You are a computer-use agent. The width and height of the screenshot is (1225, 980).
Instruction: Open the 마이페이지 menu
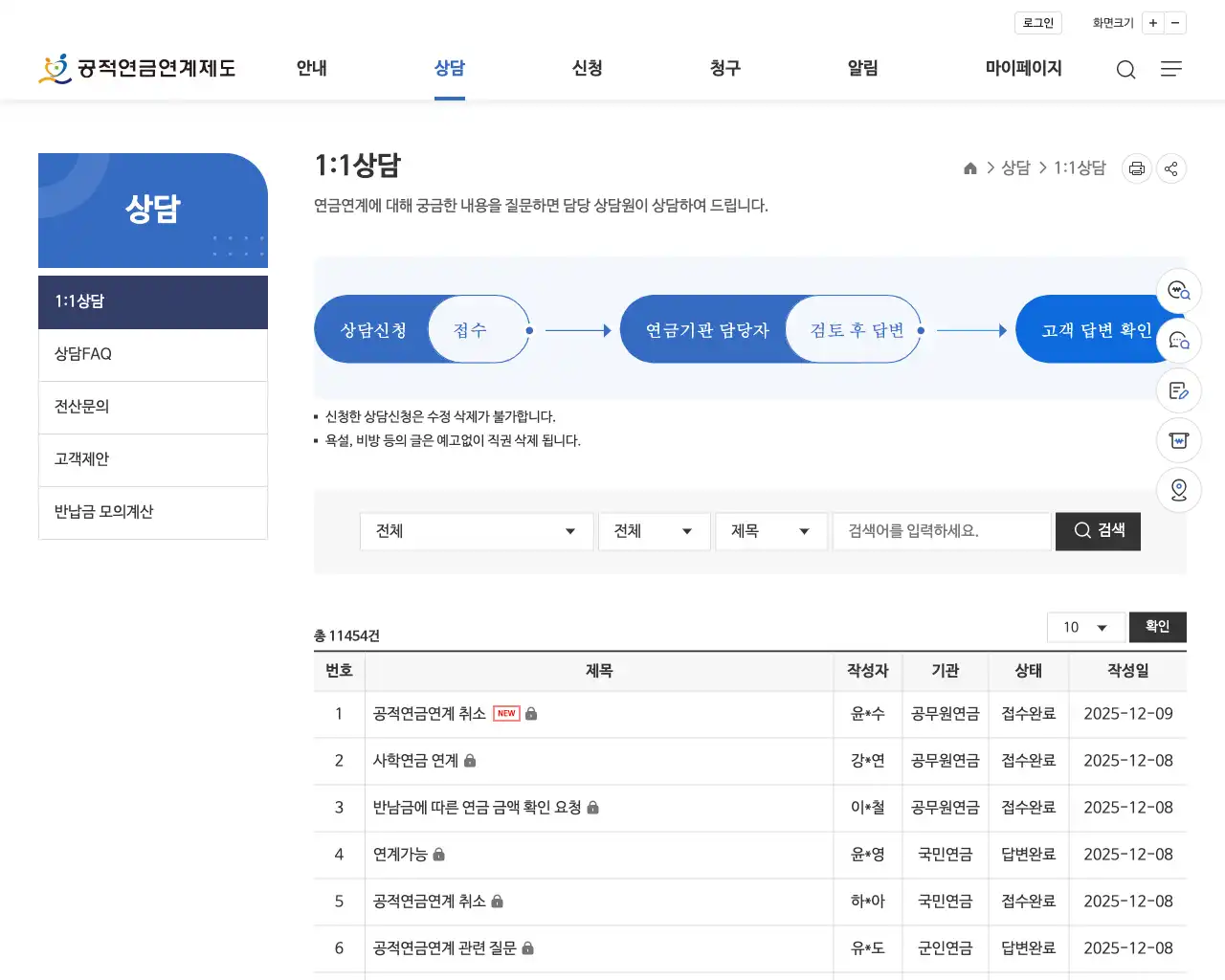pos(1023,68)
